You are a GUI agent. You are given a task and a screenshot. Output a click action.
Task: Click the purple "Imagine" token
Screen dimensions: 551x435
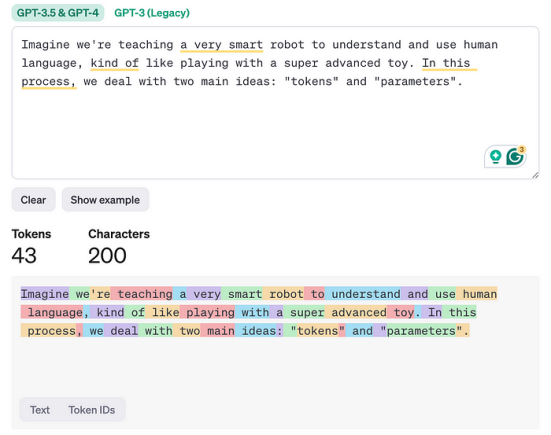tap(45, 294)
